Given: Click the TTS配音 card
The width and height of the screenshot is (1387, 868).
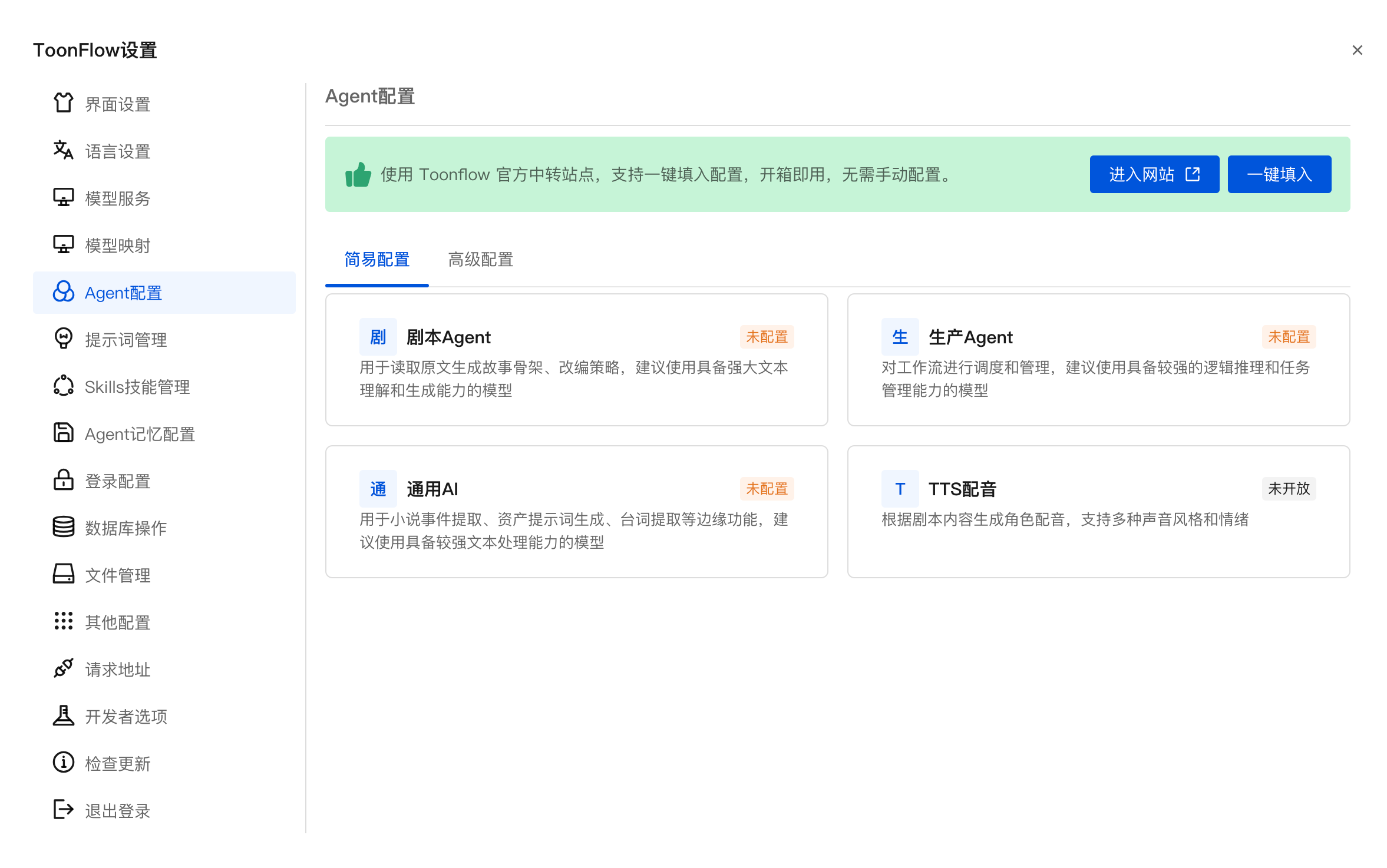Looking at the screenshot, I should point(1099,512).
